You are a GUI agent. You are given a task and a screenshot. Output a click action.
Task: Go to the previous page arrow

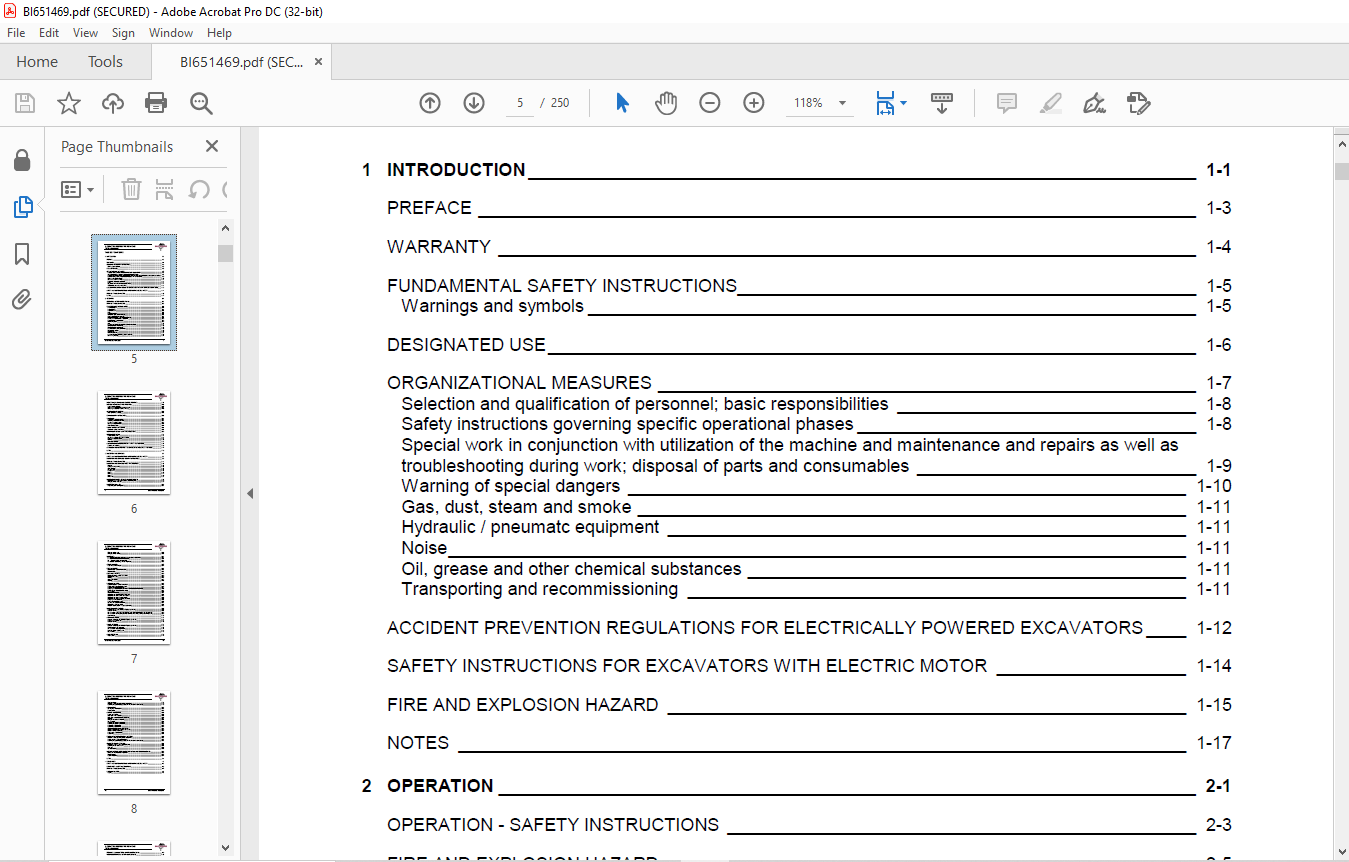pyautogui.click(x=430, y=103)
